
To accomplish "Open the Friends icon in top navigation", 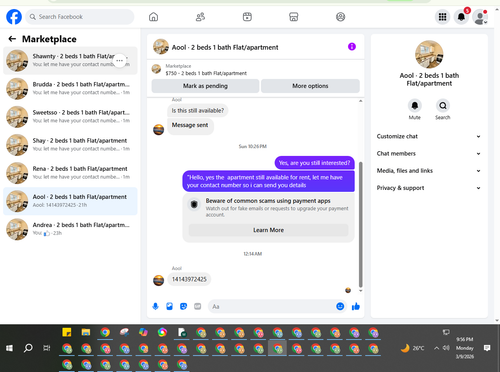I will [200, 17].
